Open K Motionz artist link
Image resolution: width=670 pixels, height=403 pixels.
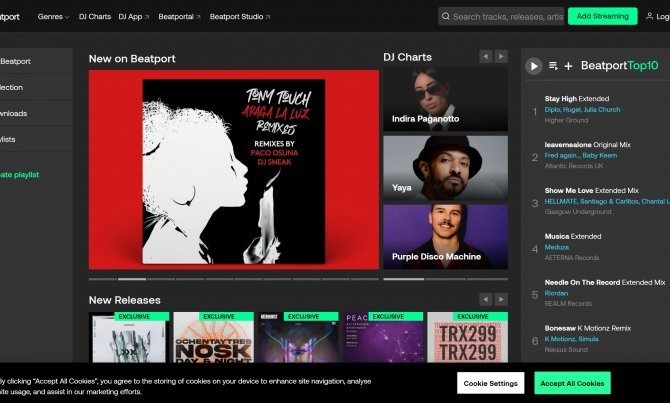point(559,339)
